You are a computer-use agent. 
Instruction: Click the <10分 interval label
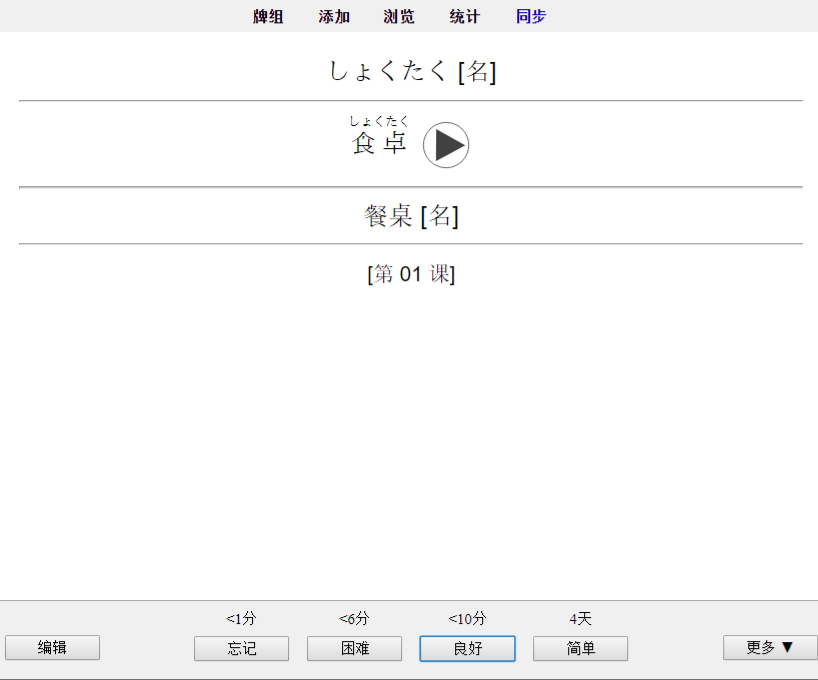tap(467, 619)
